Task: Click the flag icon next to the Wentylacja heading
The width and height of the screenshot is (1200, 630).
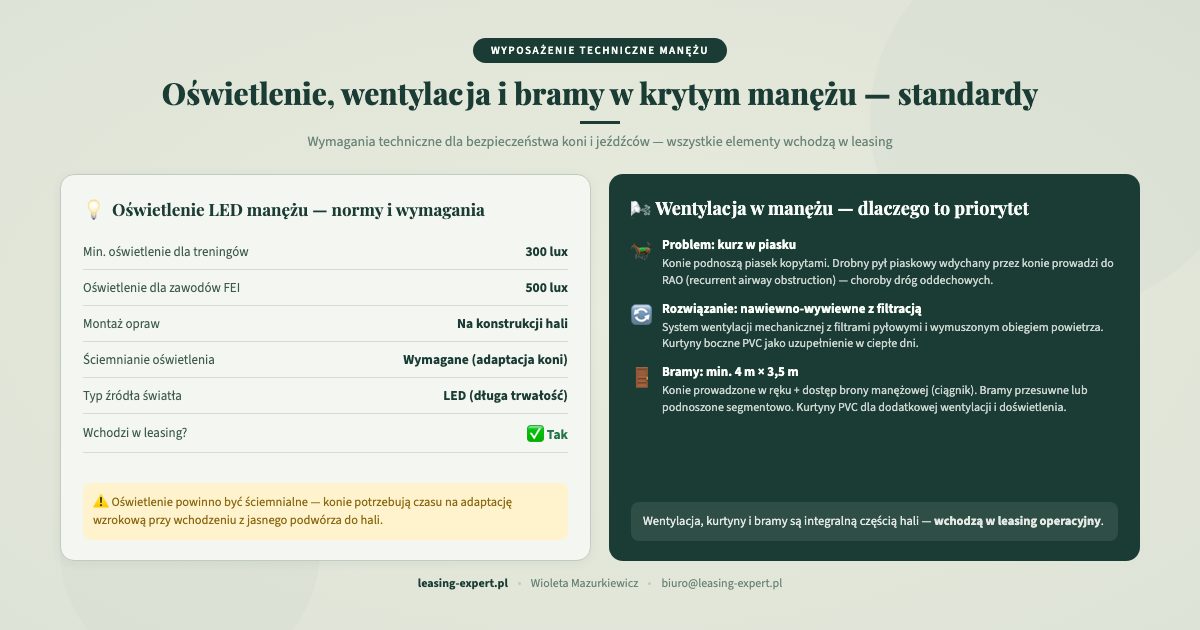Action: point(639,209)
